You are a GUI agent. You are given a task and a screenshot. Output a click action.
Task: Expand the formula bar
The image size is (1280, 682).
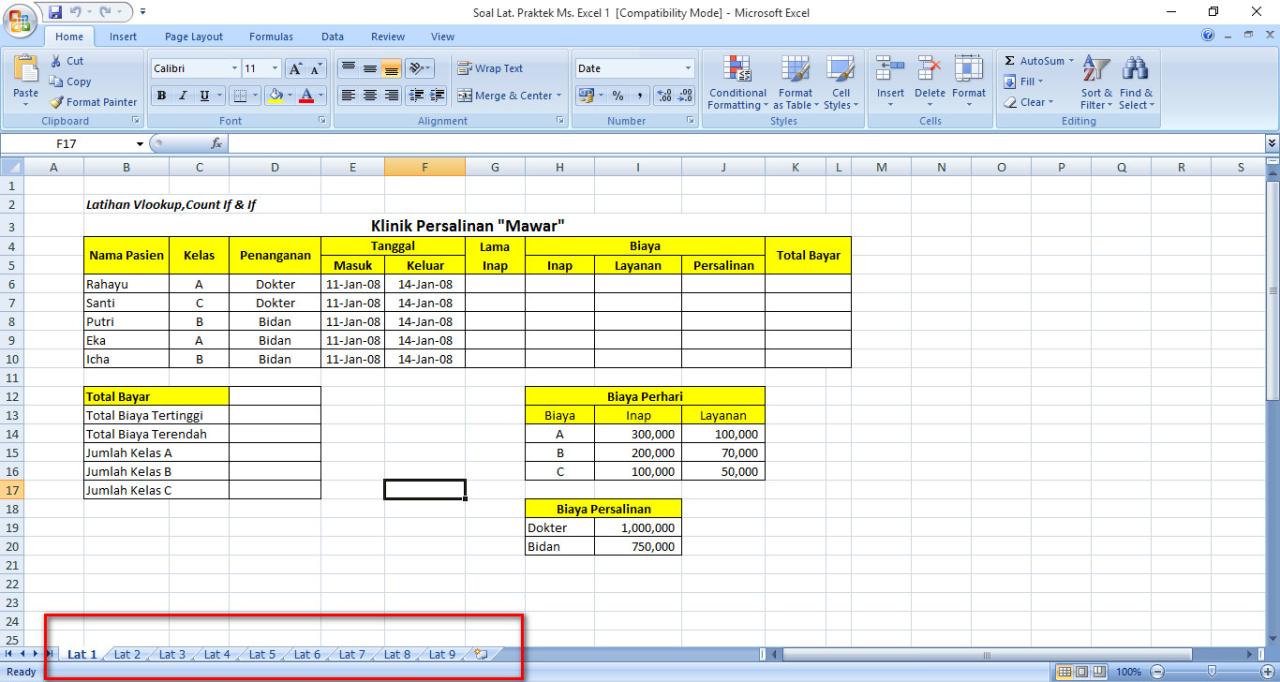[1272, 143]
